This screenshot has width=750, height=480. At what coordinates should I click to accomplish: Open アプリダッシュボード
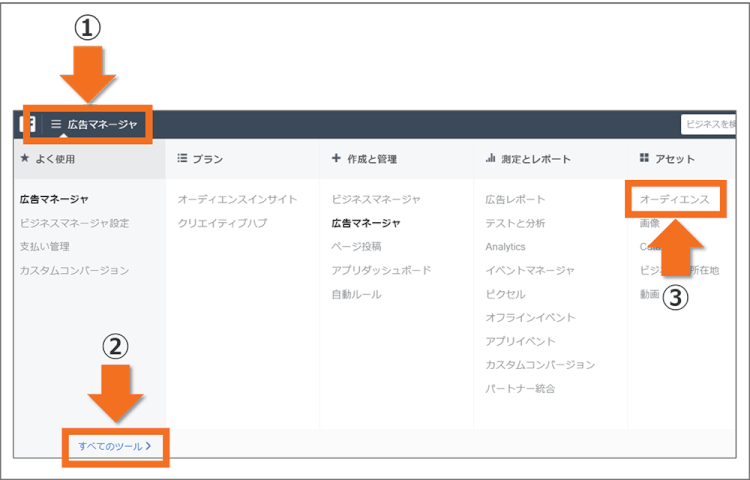[381, 271]
